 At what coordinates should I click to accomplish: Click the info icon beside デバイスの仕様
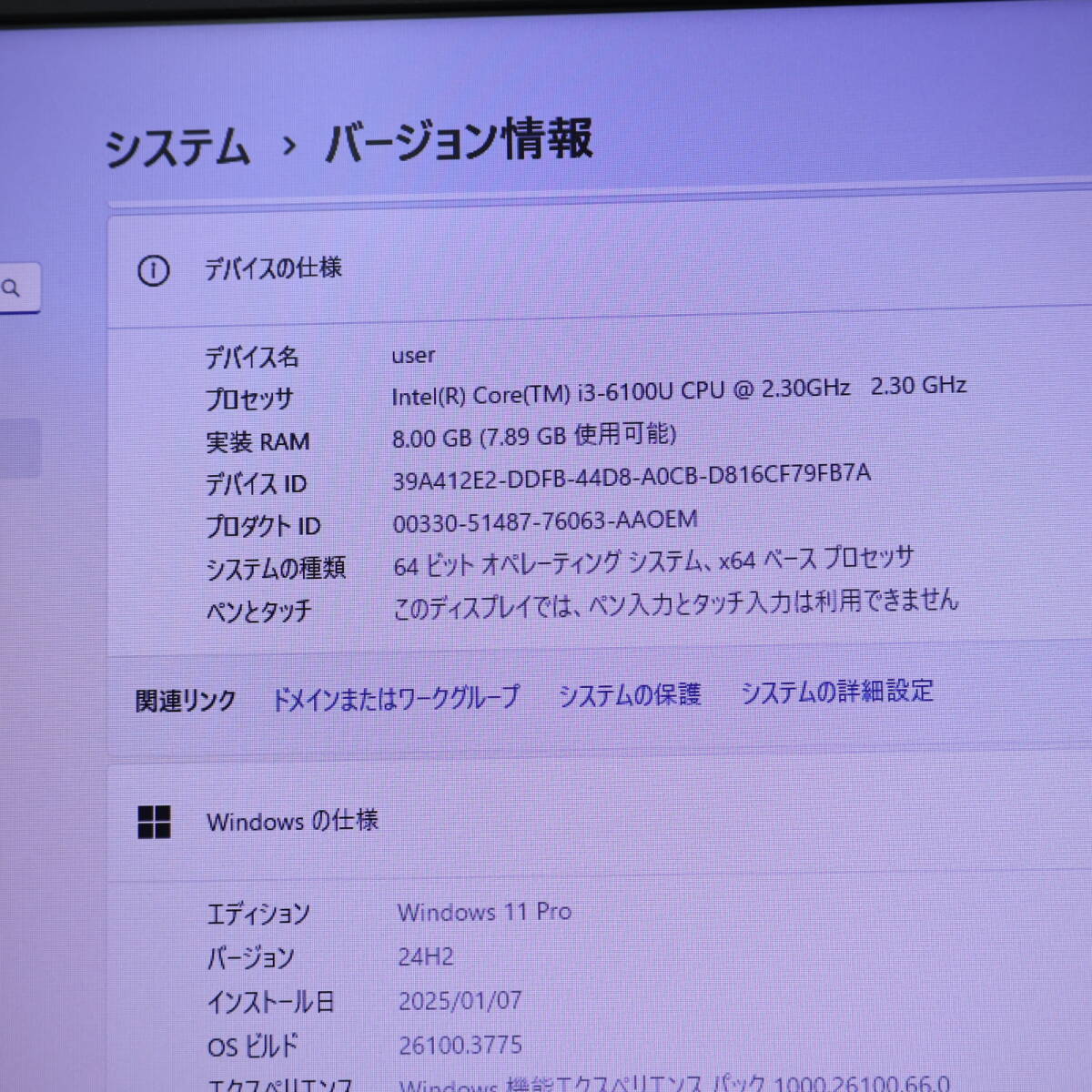tap(153, 270)
